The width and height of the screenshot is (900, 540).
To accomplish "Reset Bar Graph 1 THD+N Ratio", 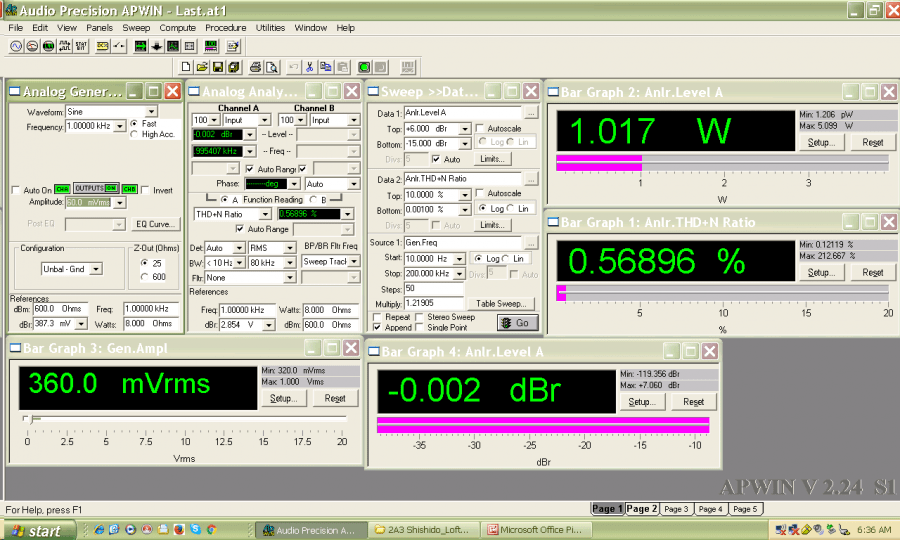I will [872, 273].
